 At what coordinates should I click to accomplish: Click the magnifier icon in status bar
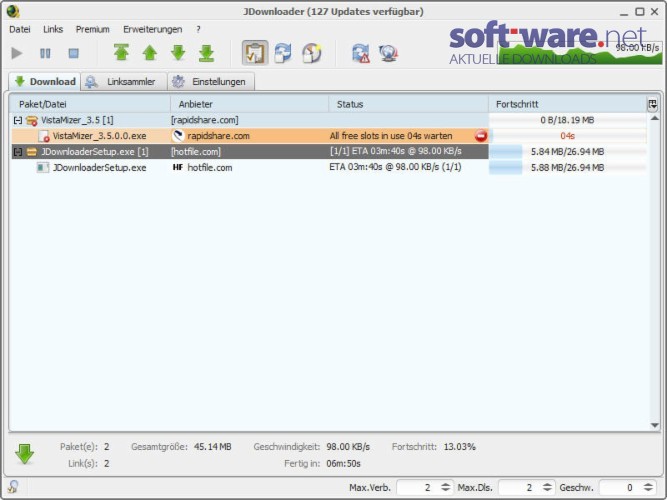[13, 486]
